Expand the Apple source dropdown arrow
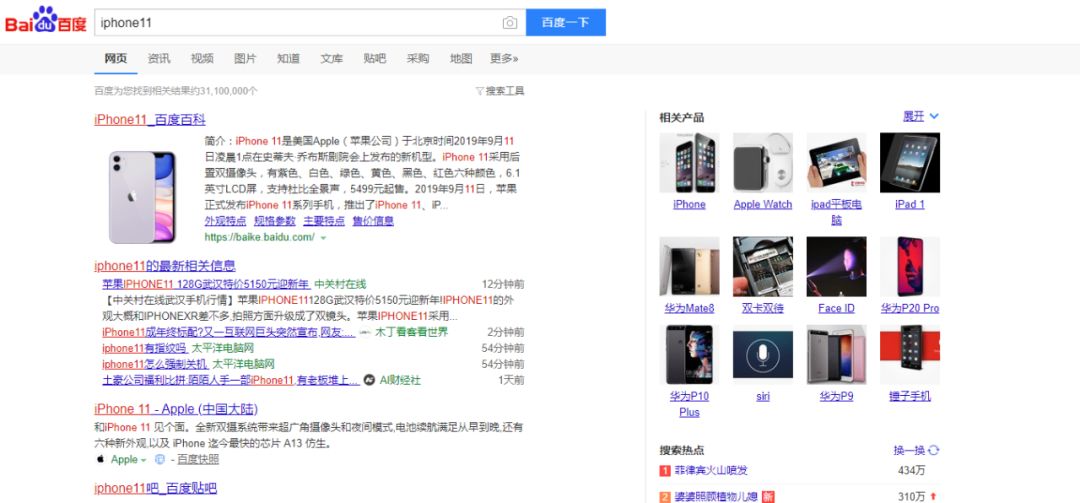 click(x=144, y=460)
